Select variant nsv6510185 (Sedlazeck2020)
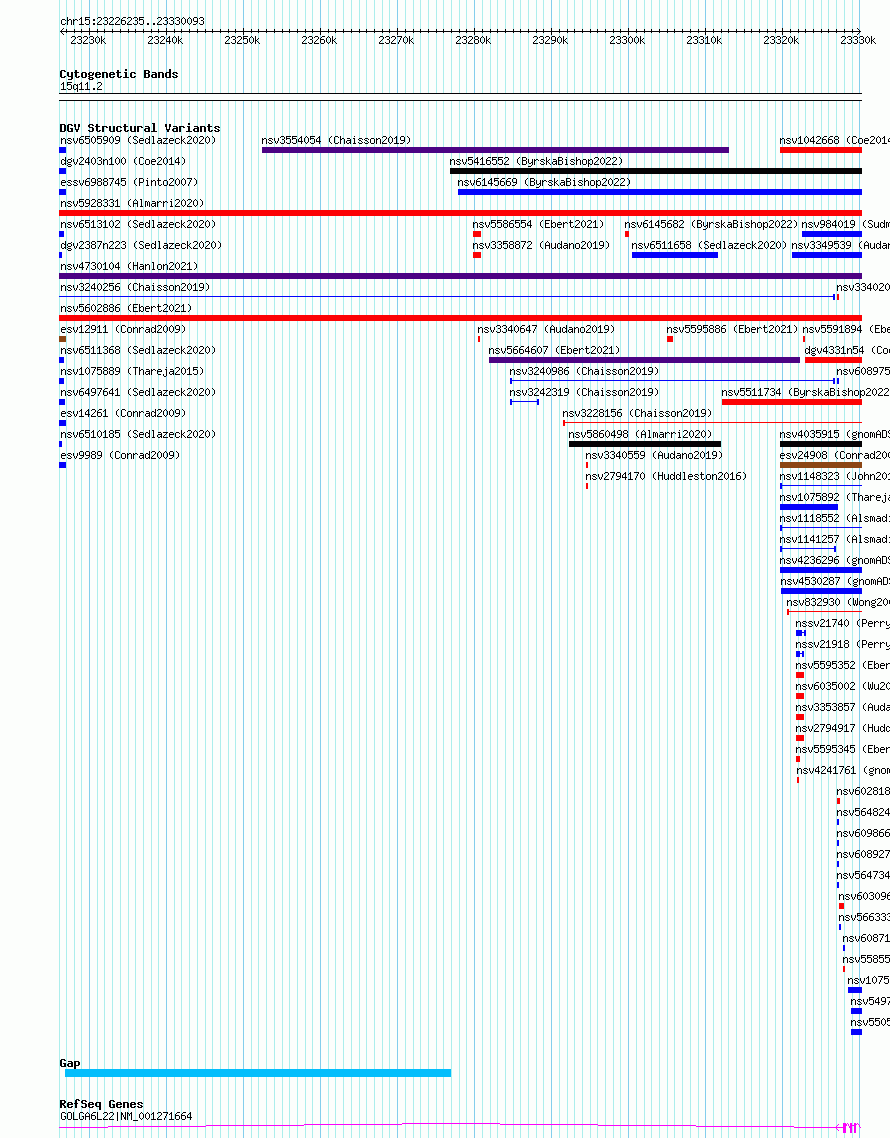890x1138 pixels. pyautogui.click(x=138, y=435)
